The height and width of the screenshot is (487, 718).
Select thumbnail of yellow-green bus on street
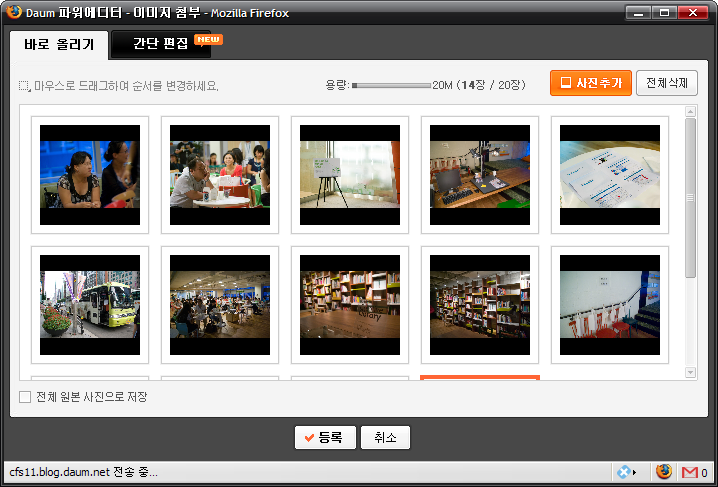(x=90, y=305)
